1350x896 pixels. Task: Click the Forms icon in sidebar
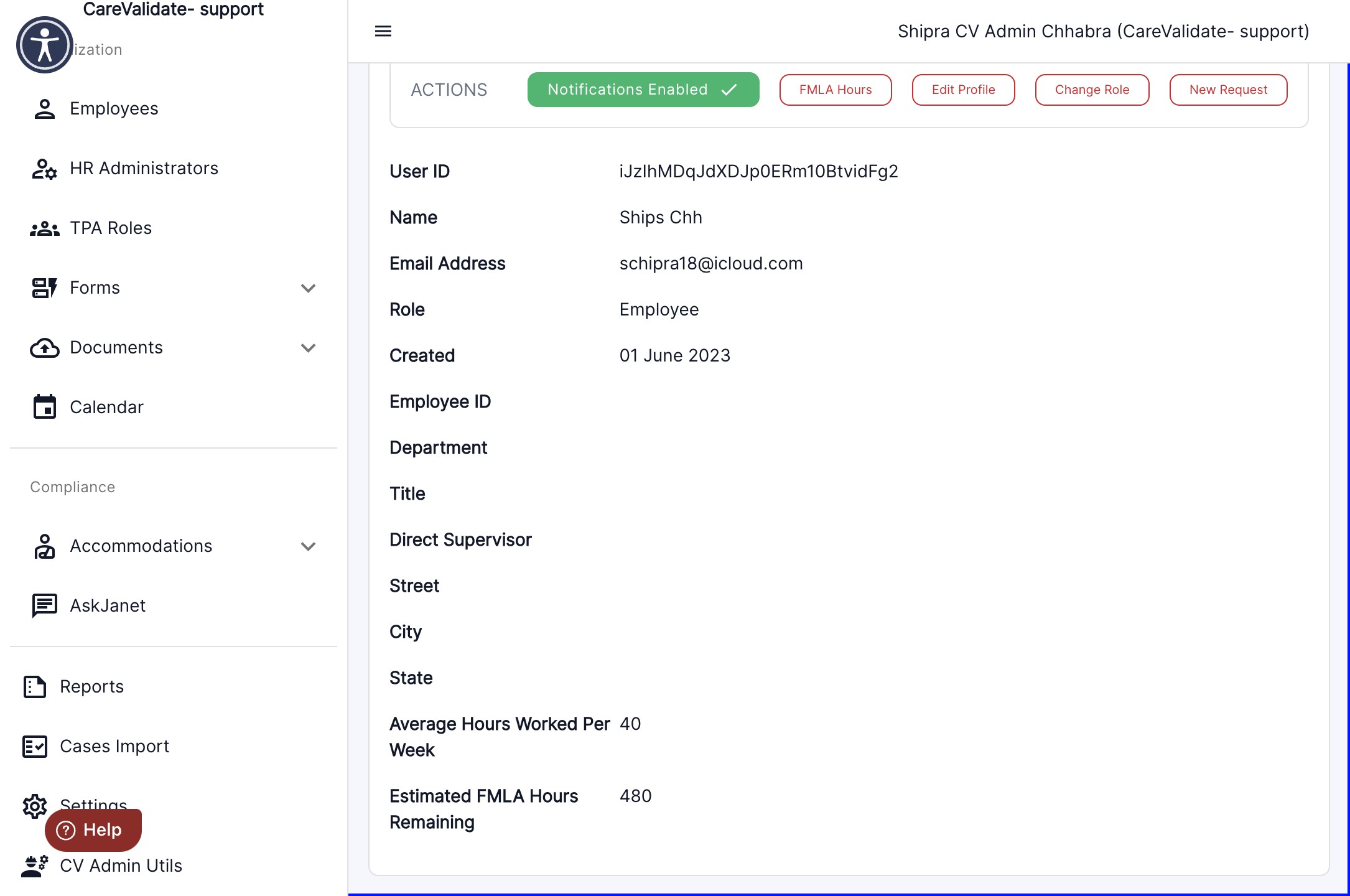point(44,287)
